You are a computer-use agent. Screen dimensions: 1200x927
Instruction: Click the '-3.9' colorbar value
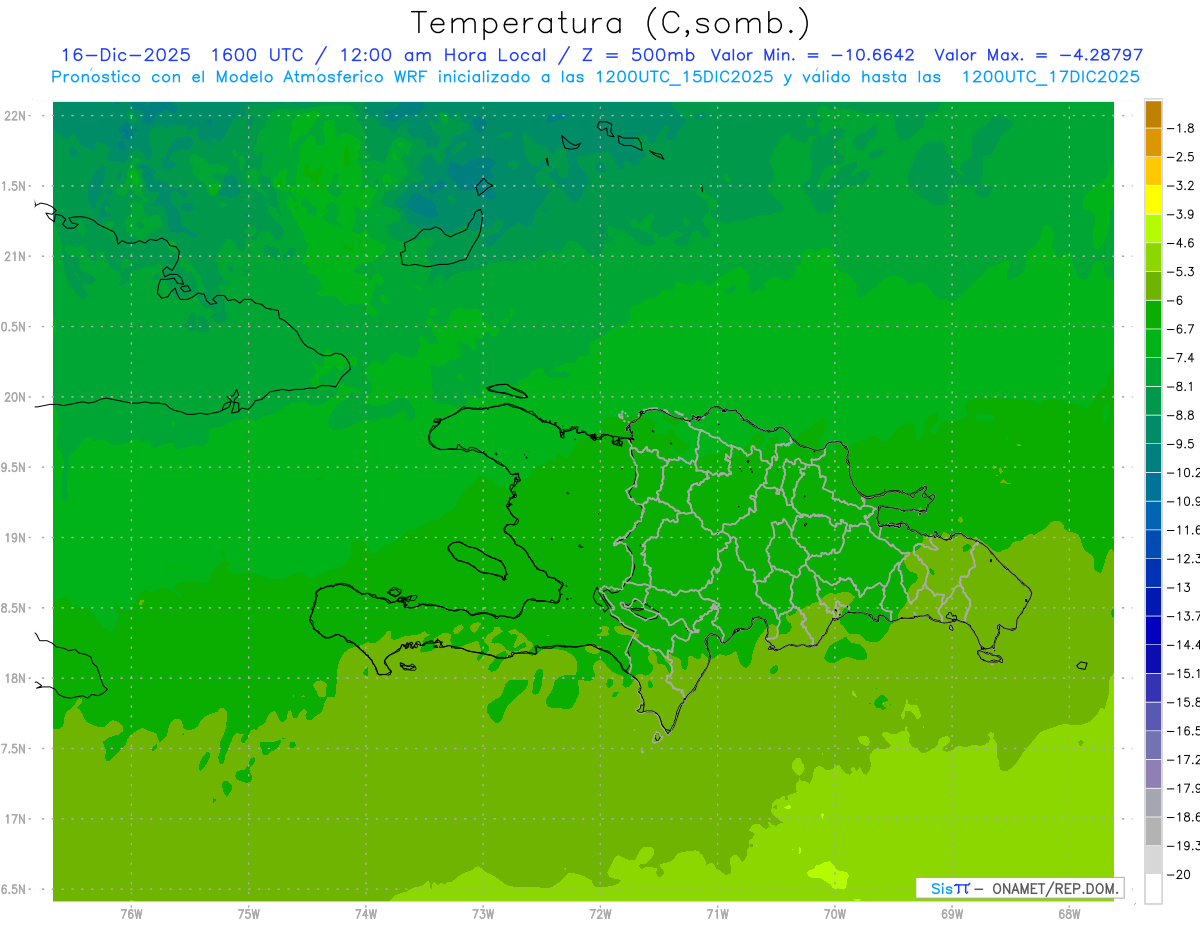[x=1183, y=214]
